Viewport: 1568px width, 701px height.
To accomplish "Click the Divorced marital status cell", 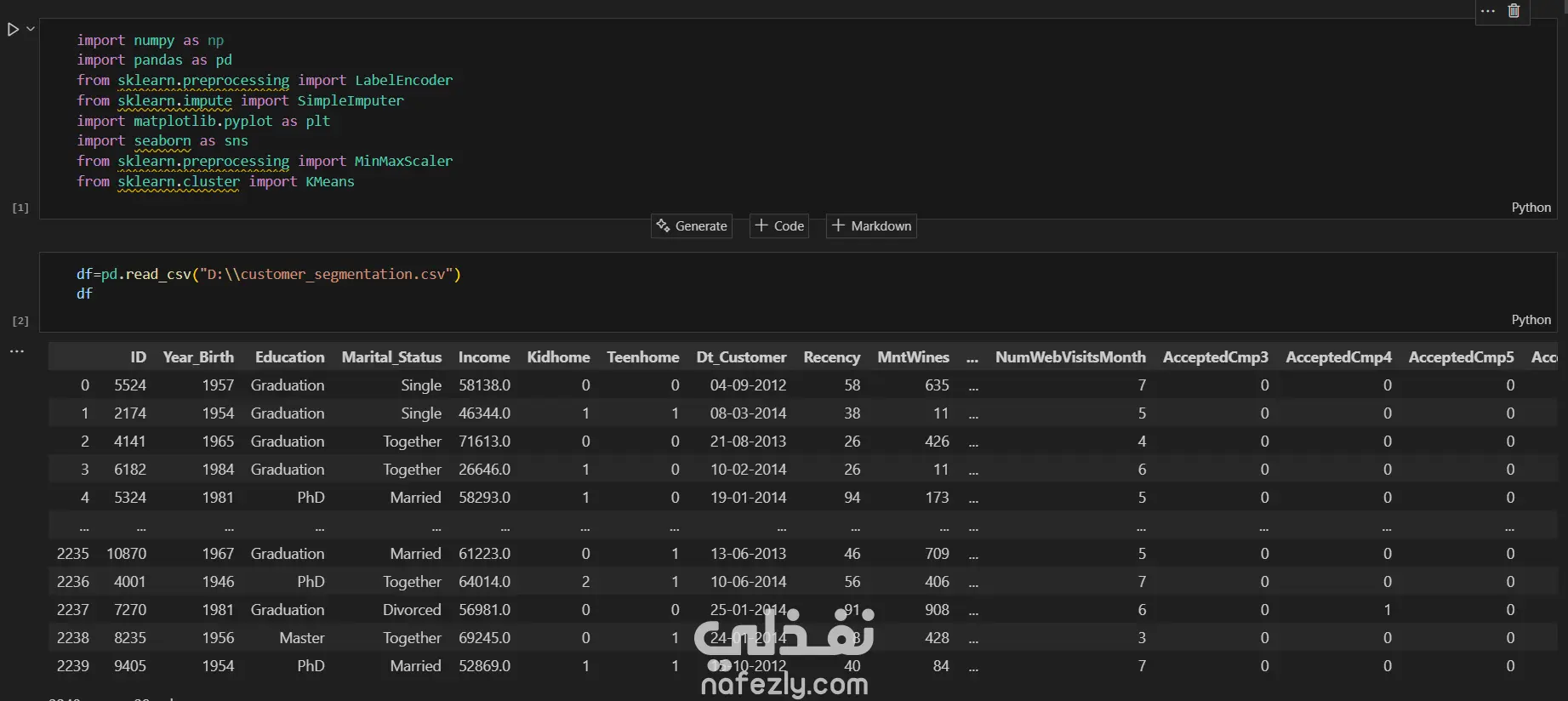I will coord(412,610).
